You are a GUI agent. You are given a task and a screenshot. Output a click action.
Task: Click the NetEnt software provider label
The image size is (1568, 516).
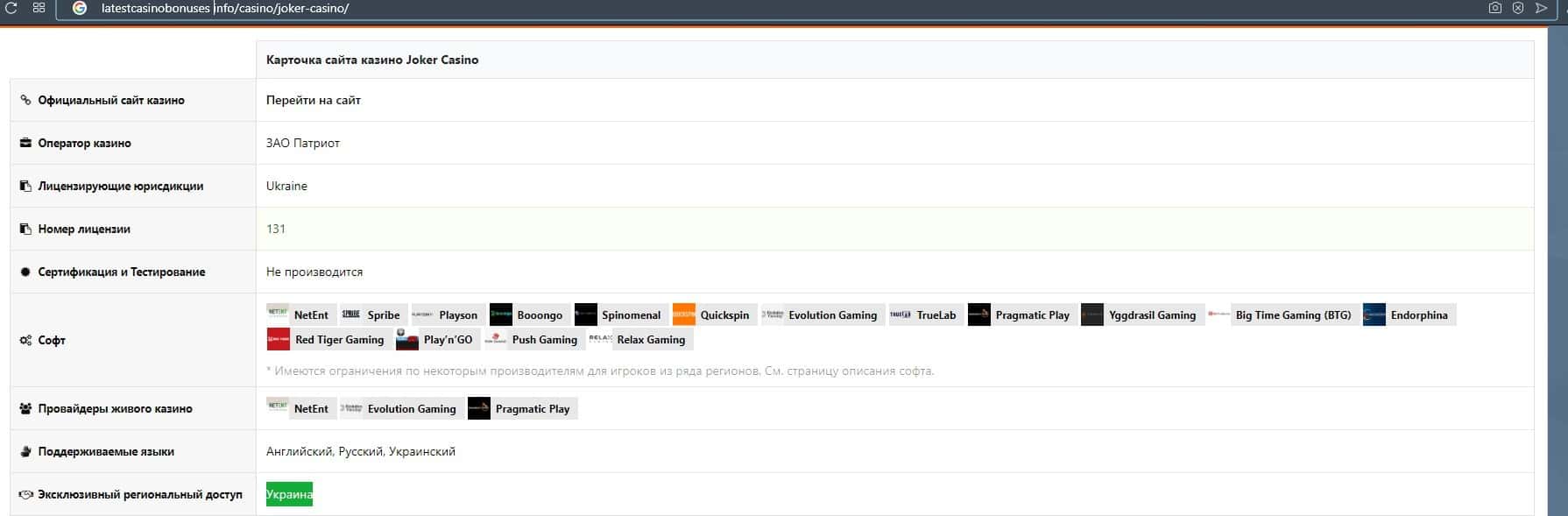tap(311, 315)
